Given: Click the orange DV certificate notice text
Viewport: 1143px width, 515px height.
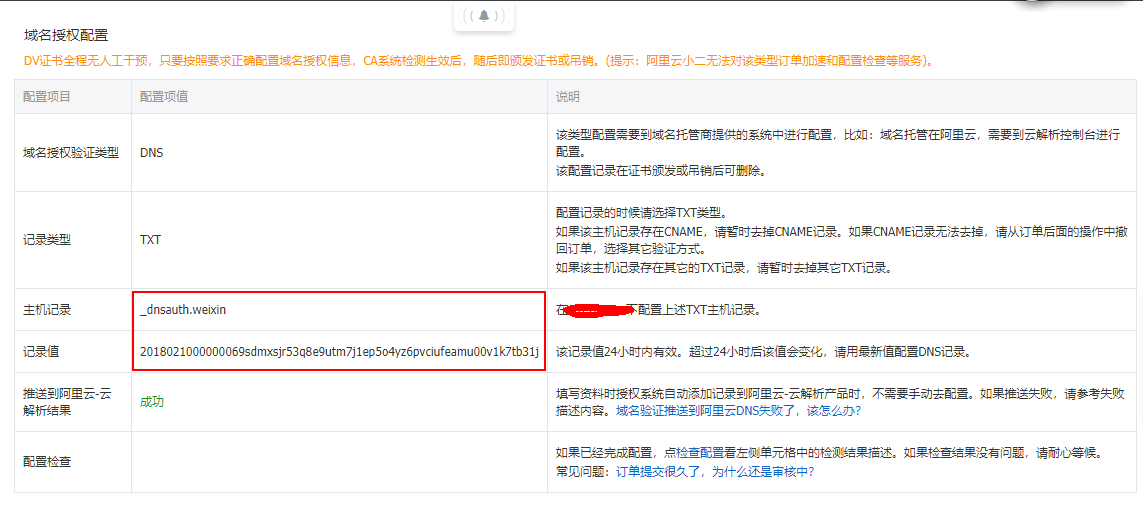Looking at the screenshot, I should [x=480, y=60].
